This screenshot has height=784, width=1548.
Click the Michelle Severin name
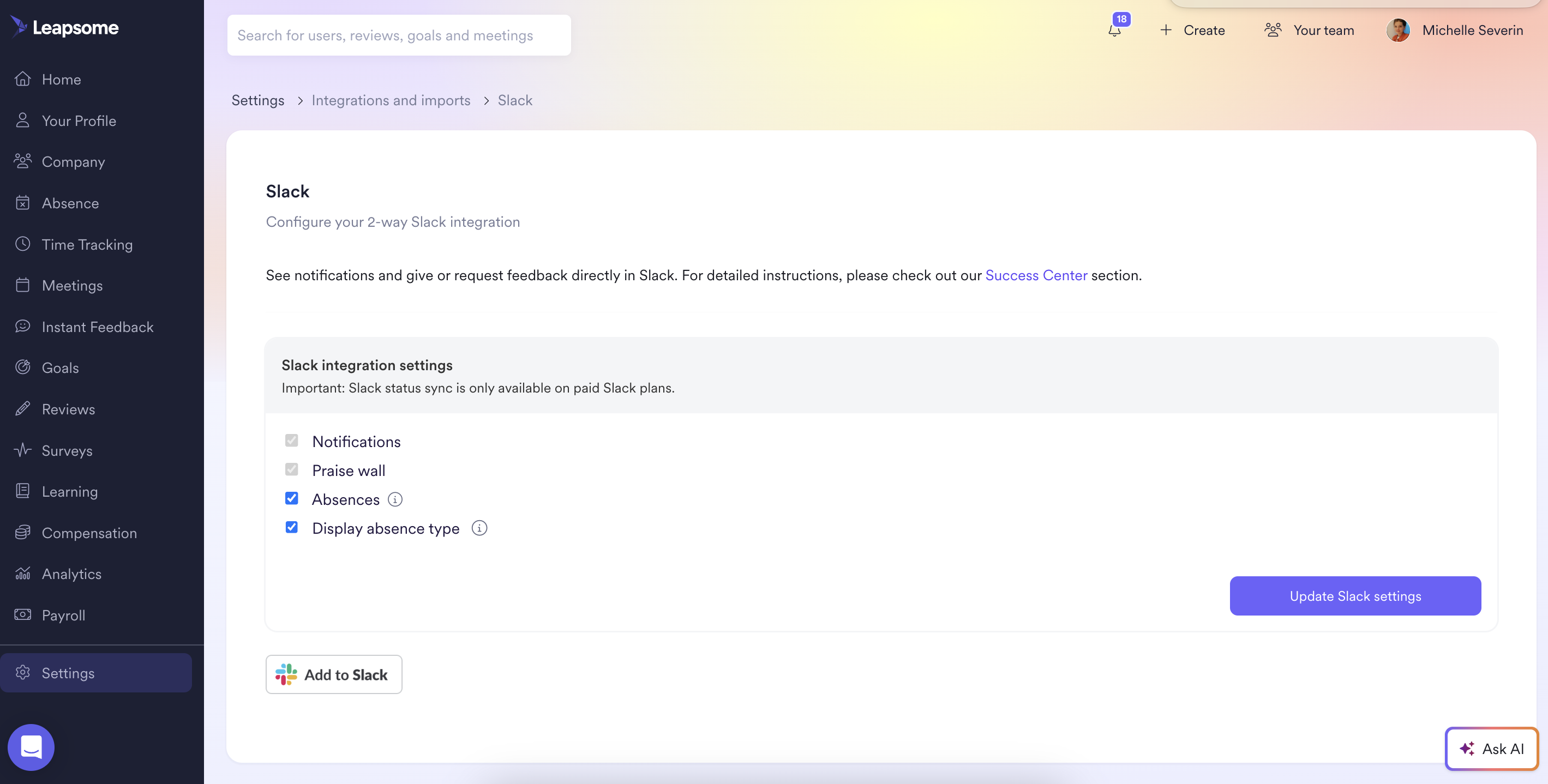click(1472, 30)
